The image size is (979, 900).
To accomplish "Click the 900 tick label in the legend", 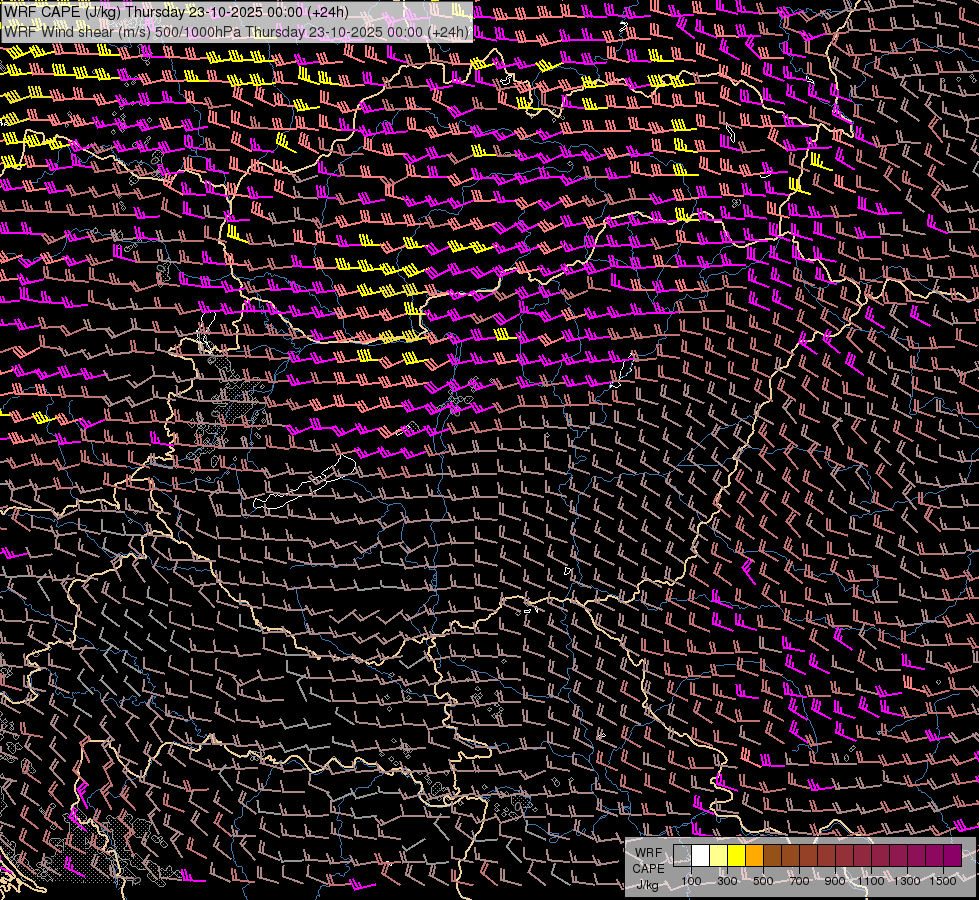I will coord(835,881).
